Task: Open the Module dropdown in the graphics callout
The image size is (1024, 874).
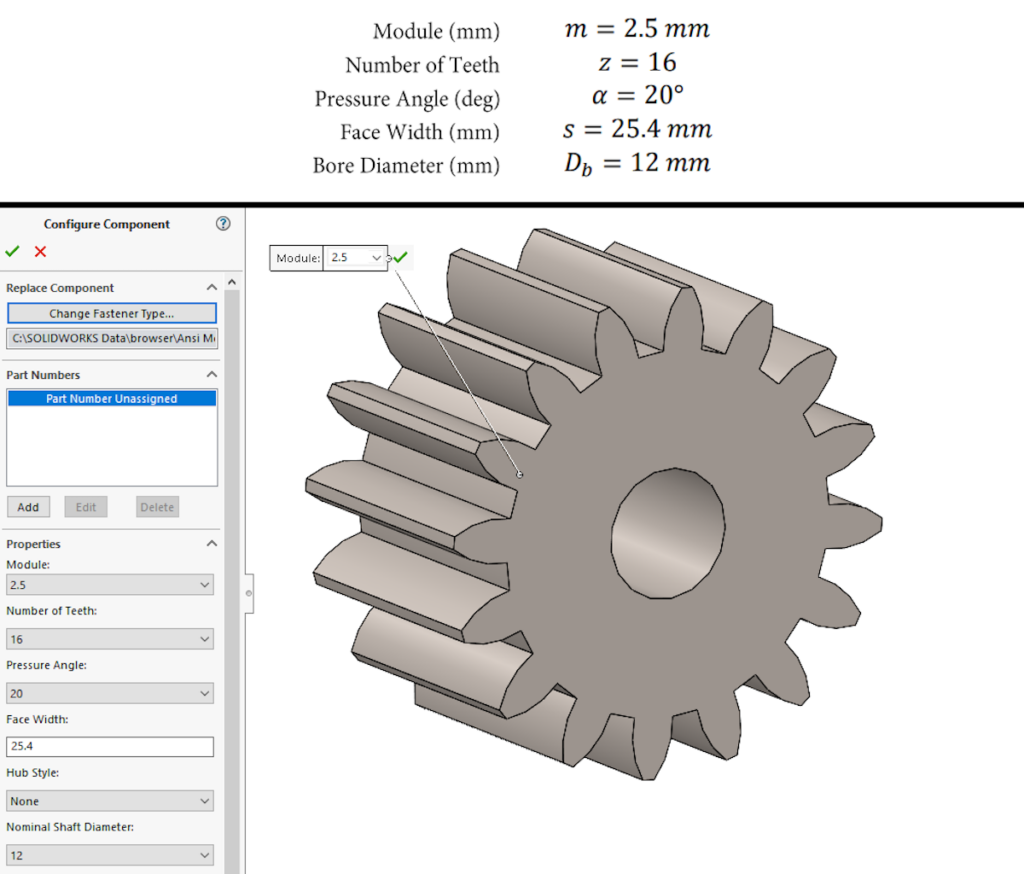Action: 379,257
